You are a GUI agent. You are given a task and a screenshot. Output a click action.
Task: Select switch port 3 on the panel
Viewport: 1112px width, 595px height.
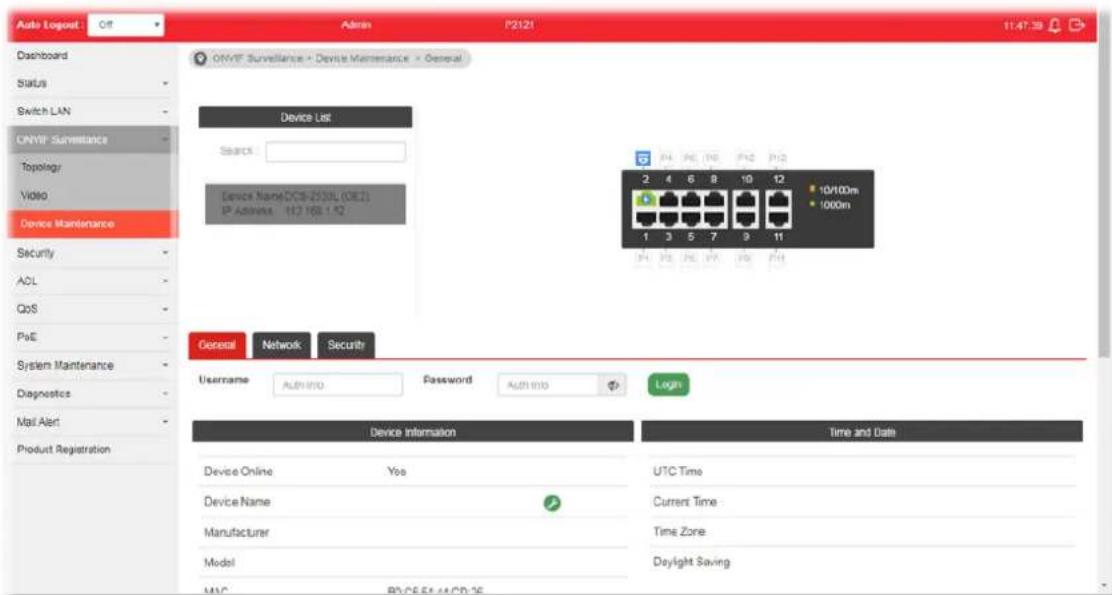667,219
